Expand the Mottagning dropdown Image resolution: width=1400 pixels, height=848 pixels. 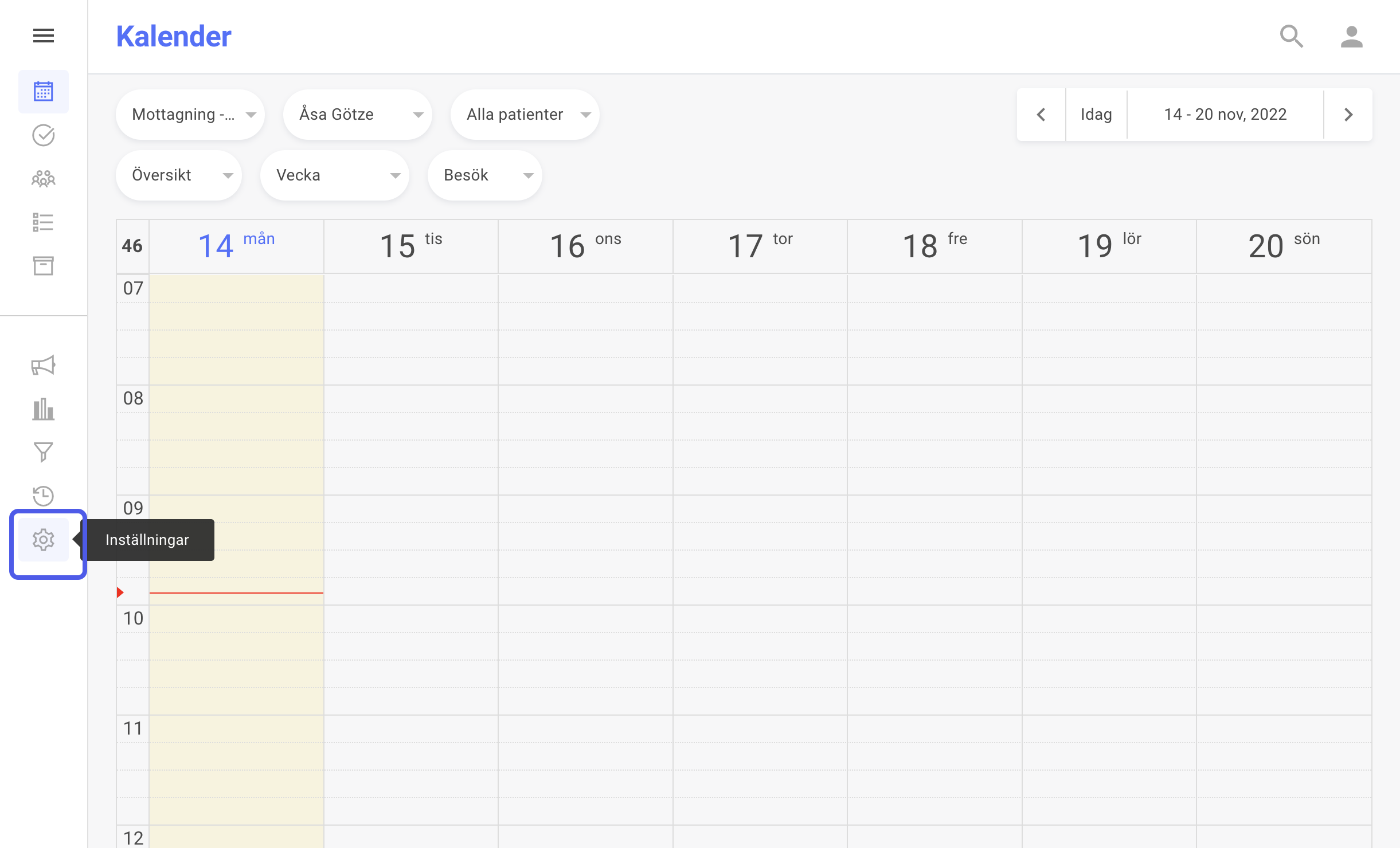pyautogui.click(x=190, y=115)
